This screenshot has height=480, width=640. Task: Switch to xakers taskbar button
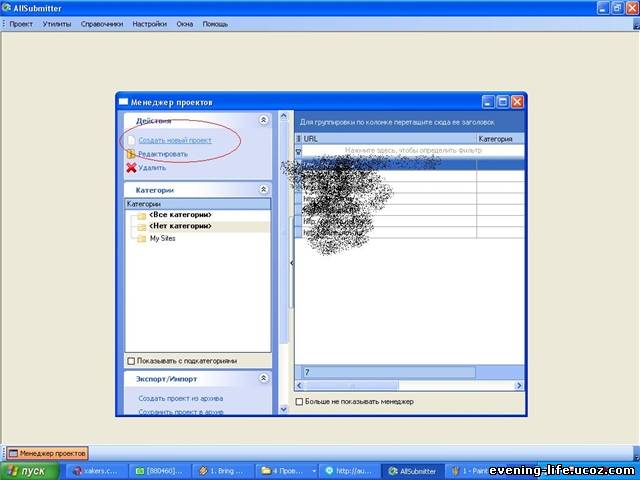point(96,471)
